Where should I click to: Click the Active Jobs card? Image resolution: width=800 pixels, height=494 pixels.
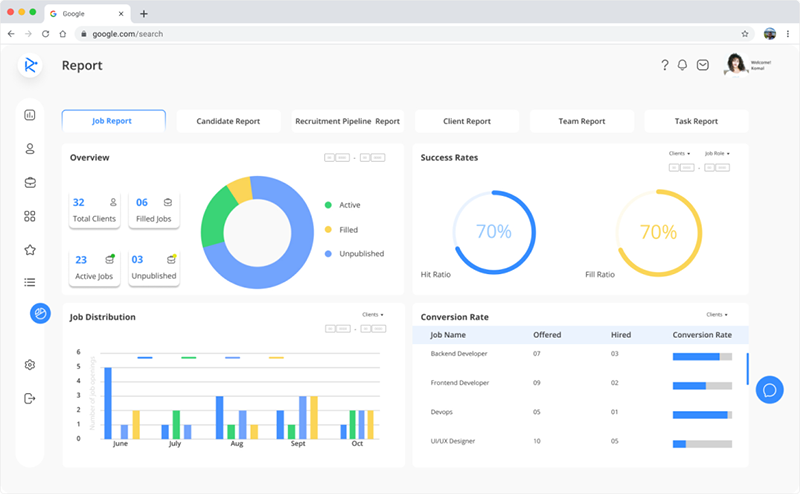point(94,267)
